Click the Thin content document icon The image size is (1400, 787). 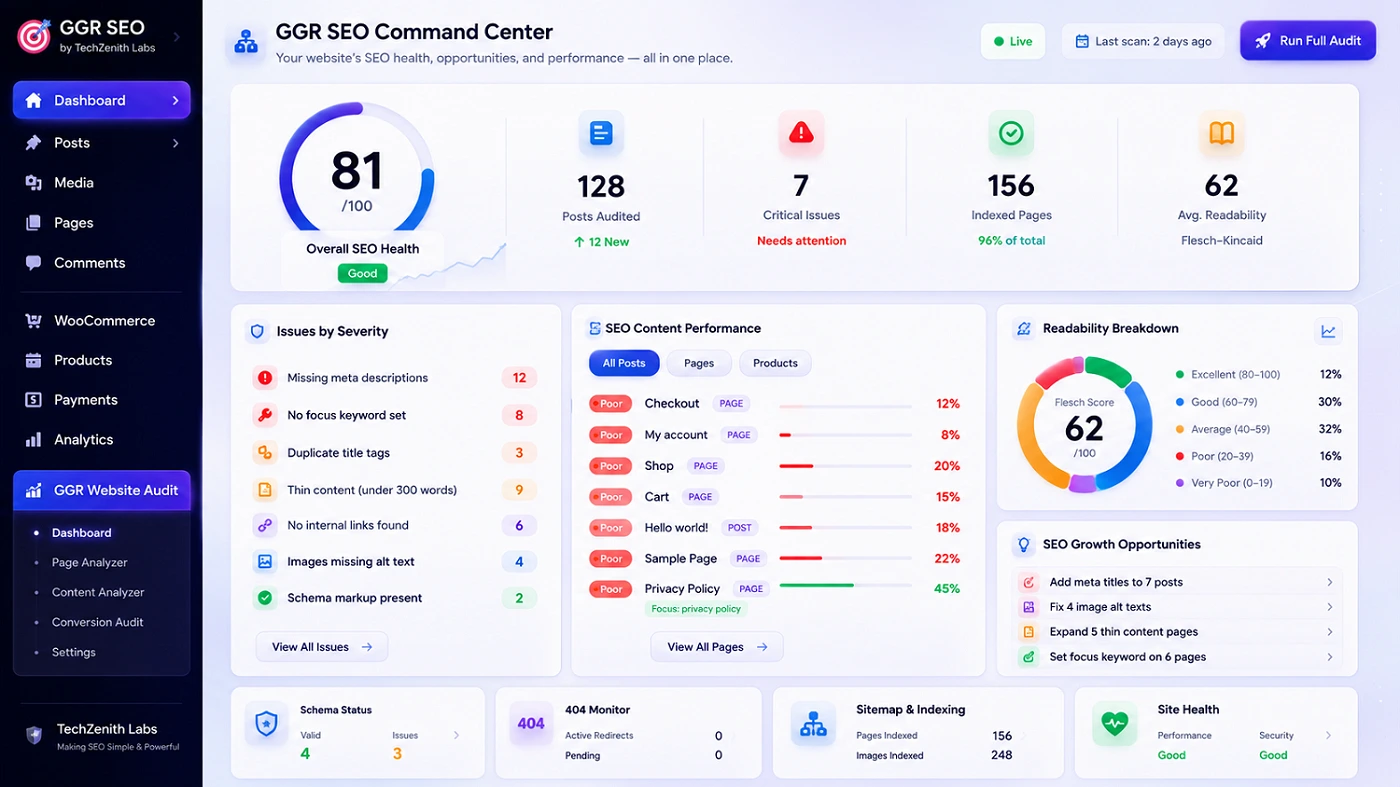click(265, 490)
